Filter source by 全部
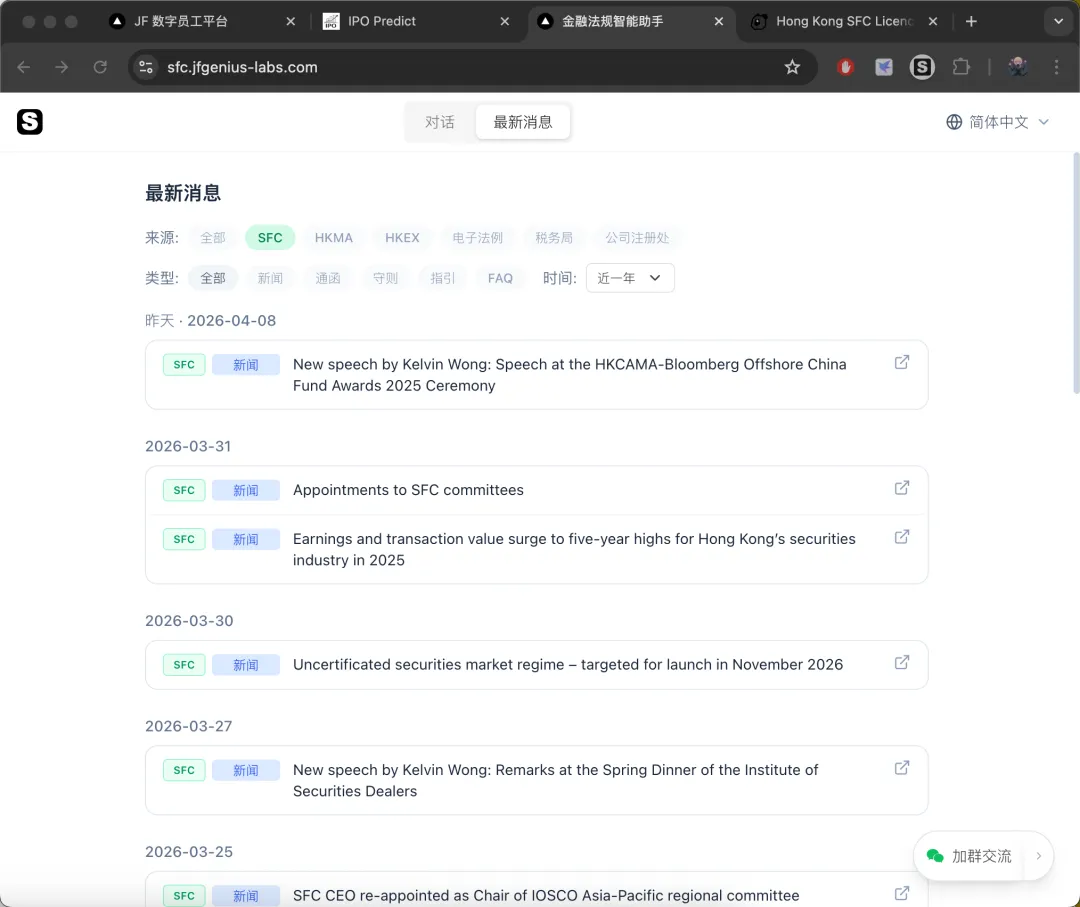The width and height of the screenshot is (1080, 907). point(213,238)
